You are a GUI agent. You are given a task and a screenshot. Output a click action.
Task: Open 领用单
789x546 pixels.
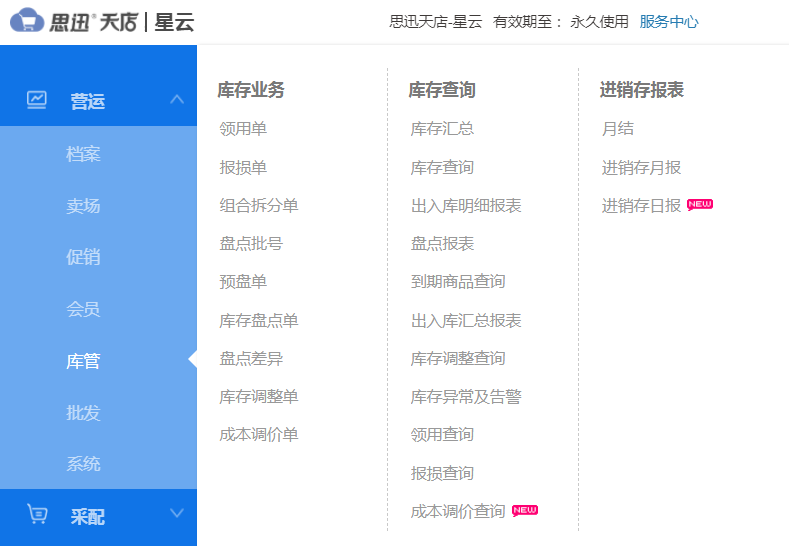243,129
